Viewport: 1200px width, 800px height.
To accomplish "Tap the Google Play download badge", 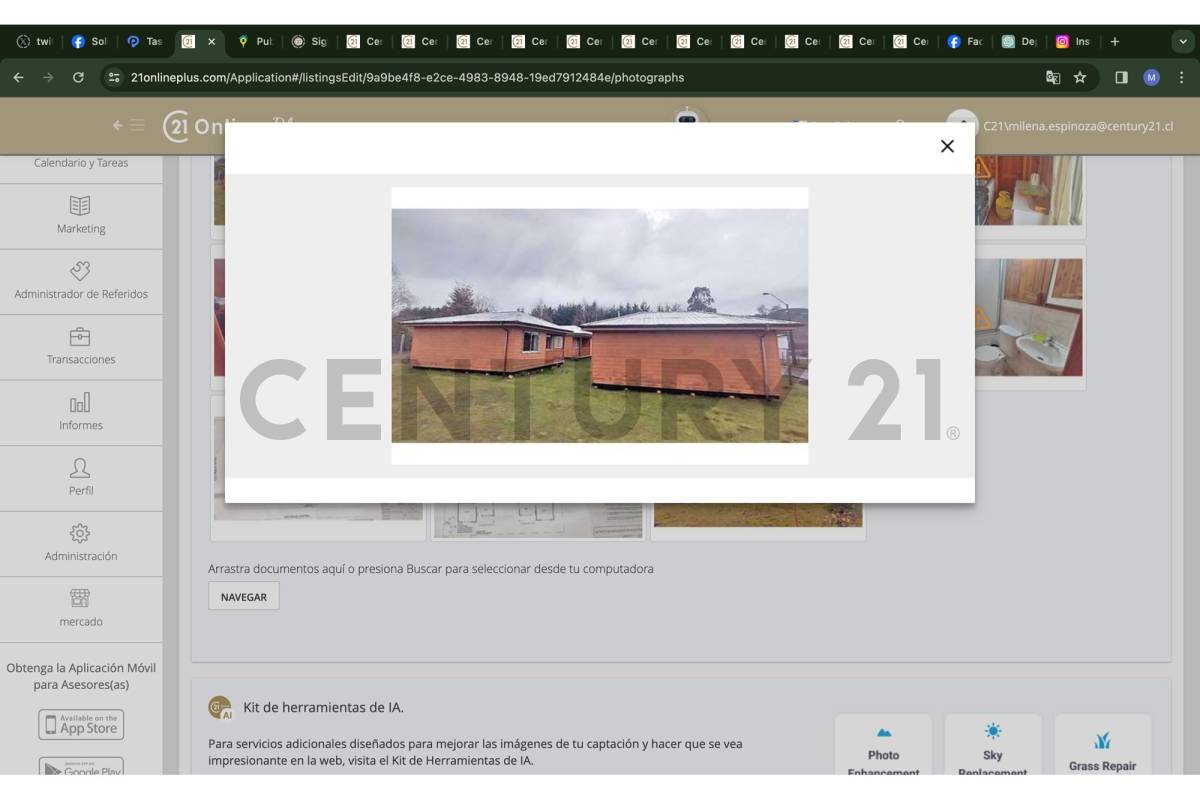I will click(x=81, y=767).
